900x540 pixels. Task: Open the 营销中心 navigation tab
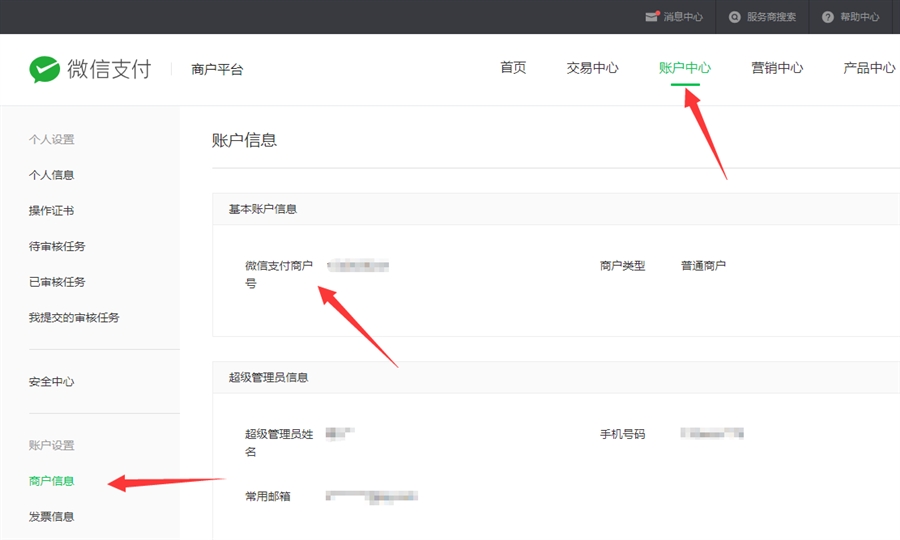pos(777,68)
